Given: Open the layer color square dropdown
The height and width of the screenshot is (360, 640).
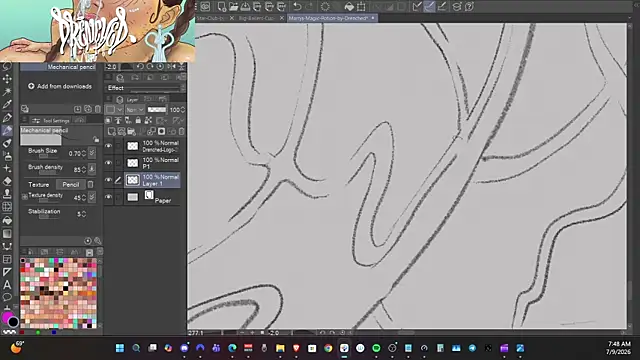Looking at the screenshot, I should click(x=114, y=110).
